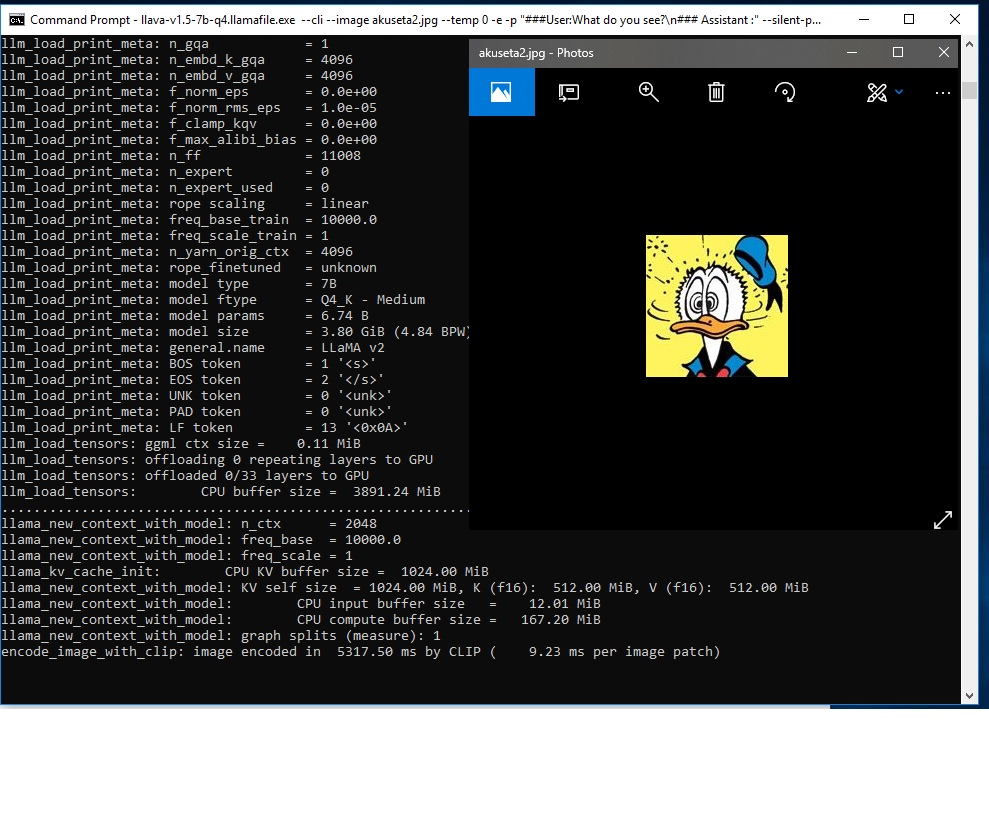989x828 pixels.
Task: Click the 'CPU compute buffer size = 167.20 MiB' line
Action: coord(301,620)
